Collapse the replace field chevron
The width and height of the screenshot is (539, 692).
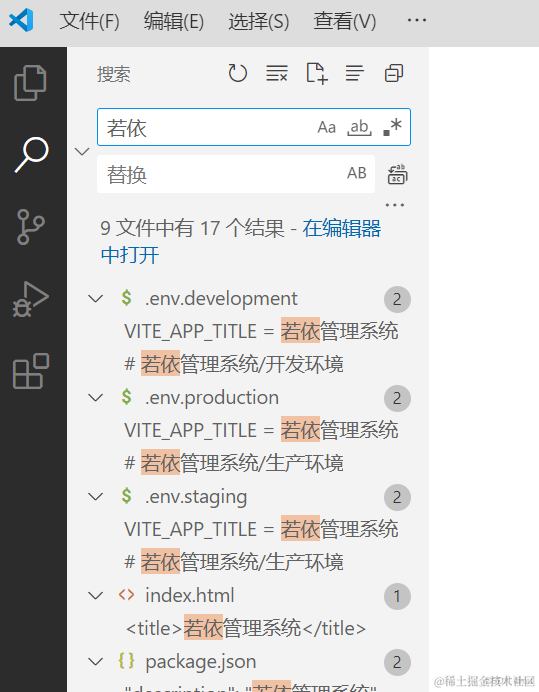pyautogui.click(x=82, y=152)
